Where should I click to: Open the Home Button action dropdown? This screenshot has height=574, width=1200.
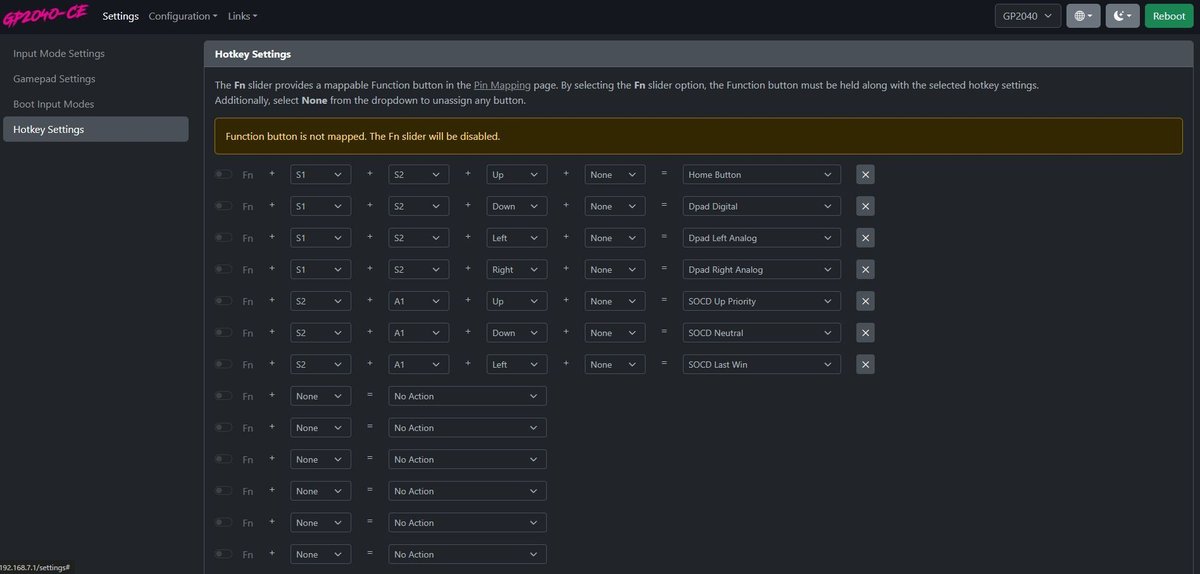(x=761, y=175)
